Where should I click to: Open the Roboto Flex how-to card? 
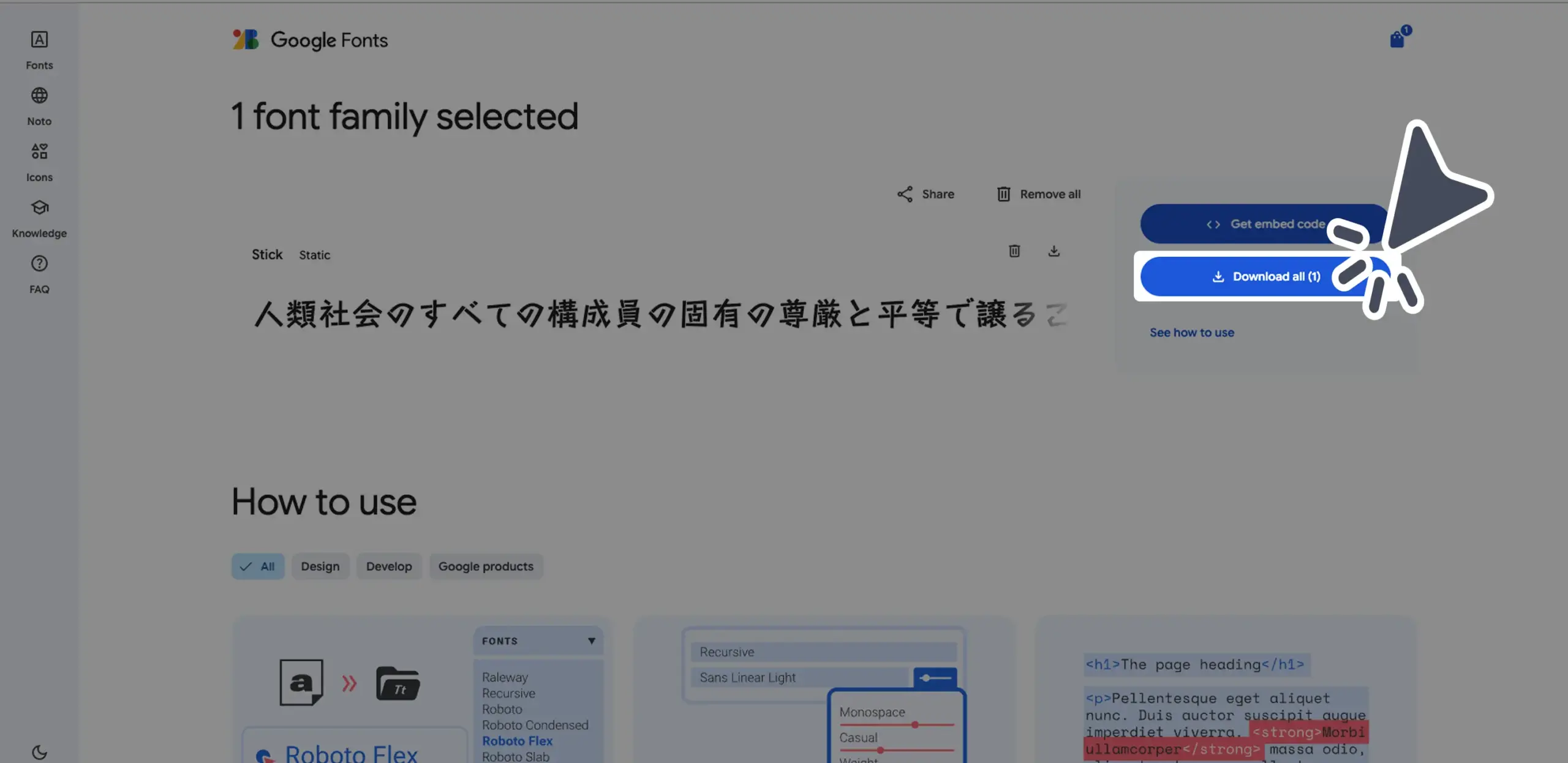(x=421, y=690)
